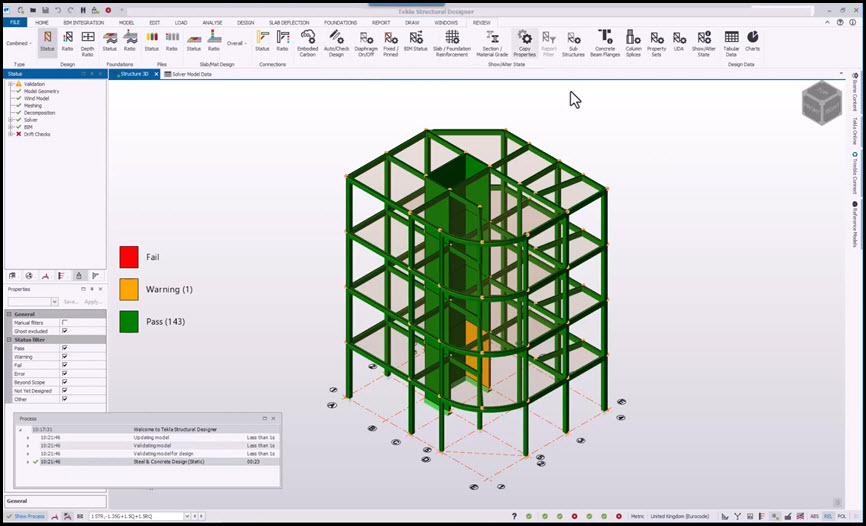Image resolution: width=866 pixels, height=526 pixels.
Task: Expand the Drift Checks tree node
Action: [10, 134]
